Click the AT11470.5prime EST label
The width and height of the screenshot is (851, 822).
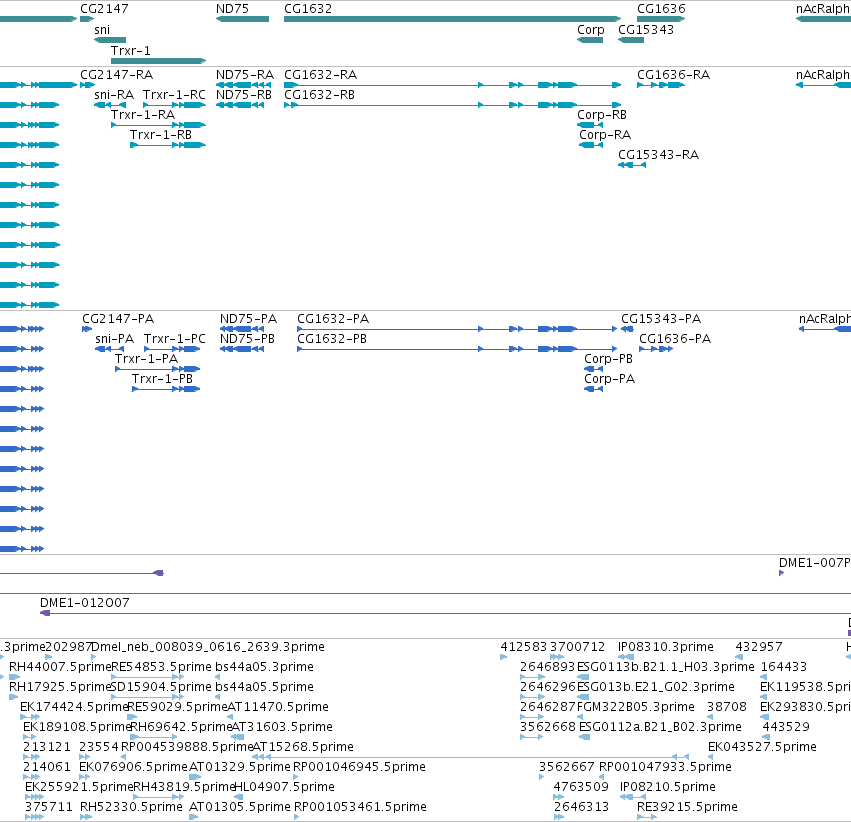coord(278,706)
